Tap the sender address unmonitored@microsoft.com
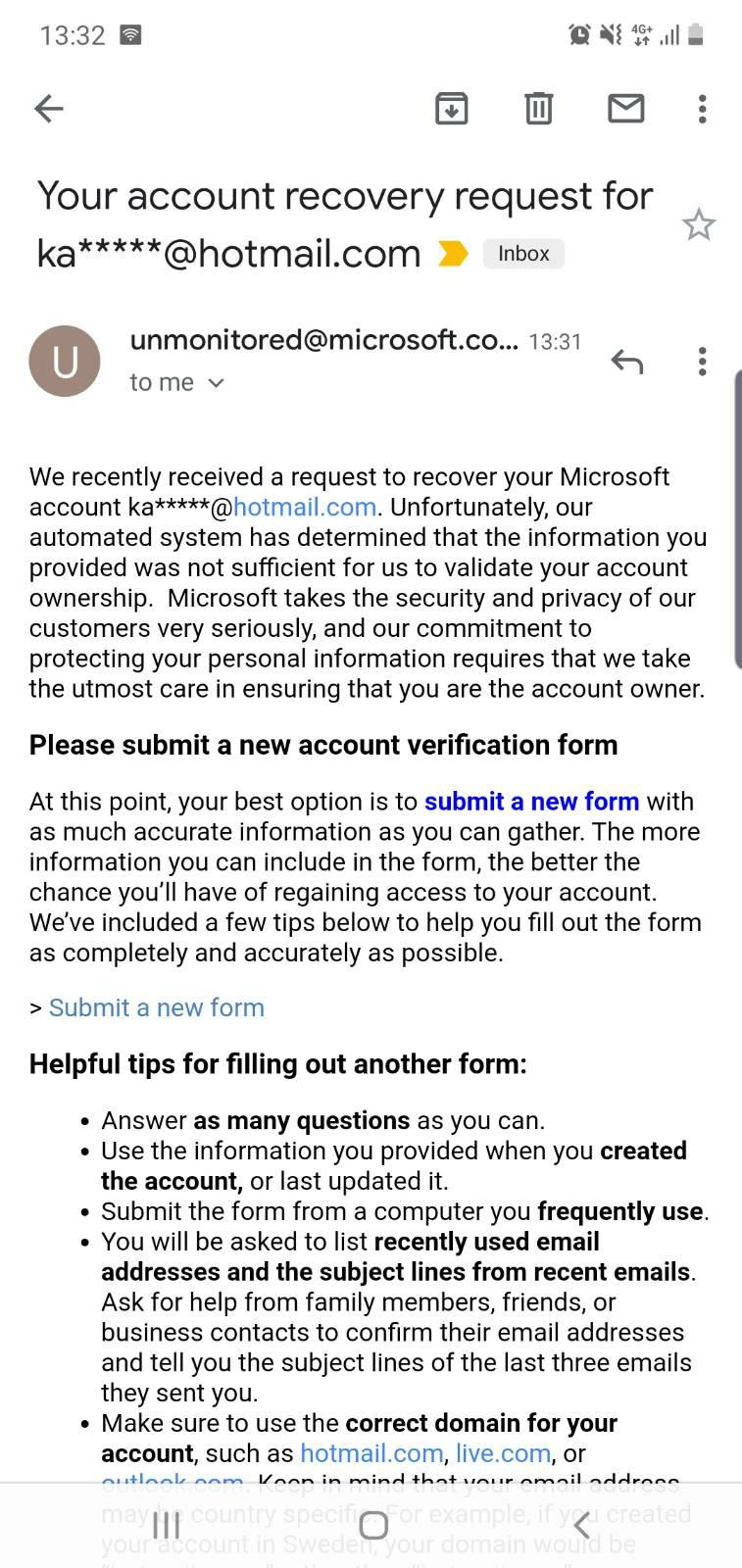 point(323,340)
